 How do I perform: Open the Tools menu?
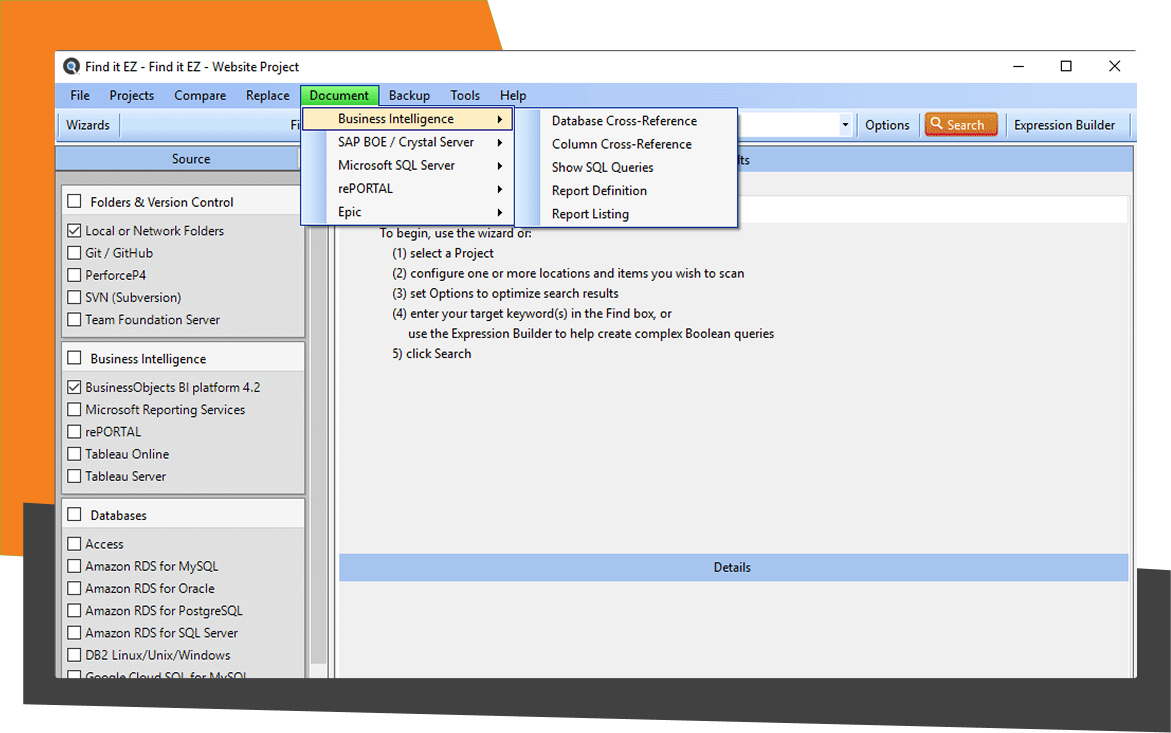coord(465,96)
